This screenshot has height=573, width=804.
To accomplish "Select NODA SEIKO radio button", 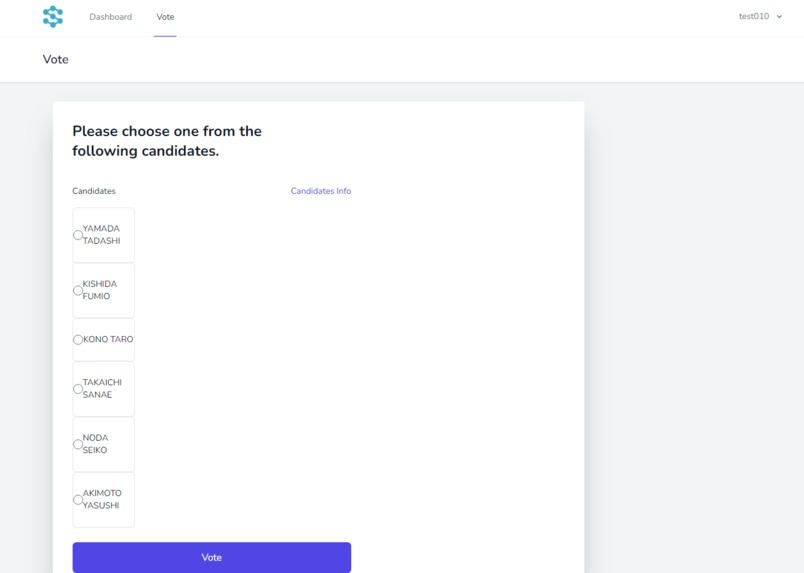I will point(78,444).
